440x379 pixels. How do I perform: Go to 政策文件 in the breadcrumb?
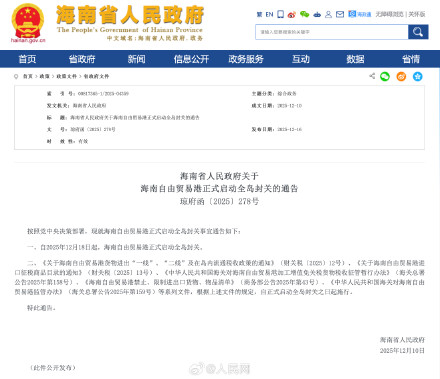pos(67,76)
